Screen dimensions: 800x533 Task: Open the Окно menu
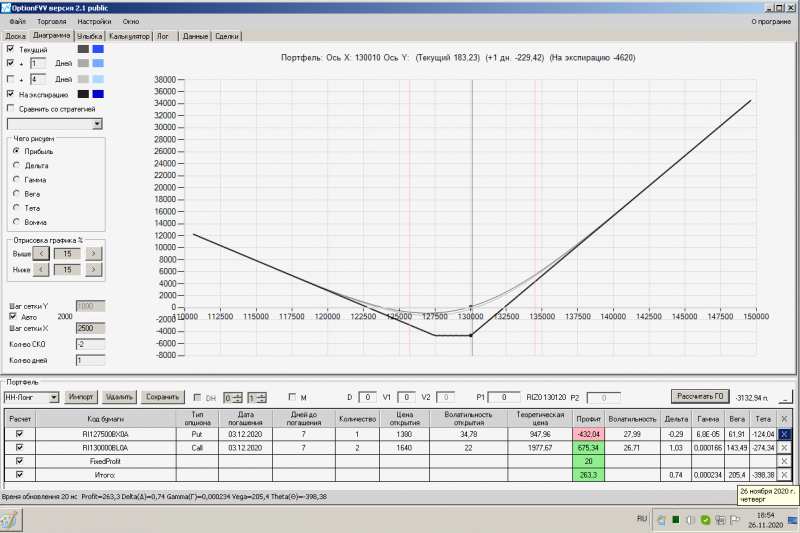tap(131, 21)
